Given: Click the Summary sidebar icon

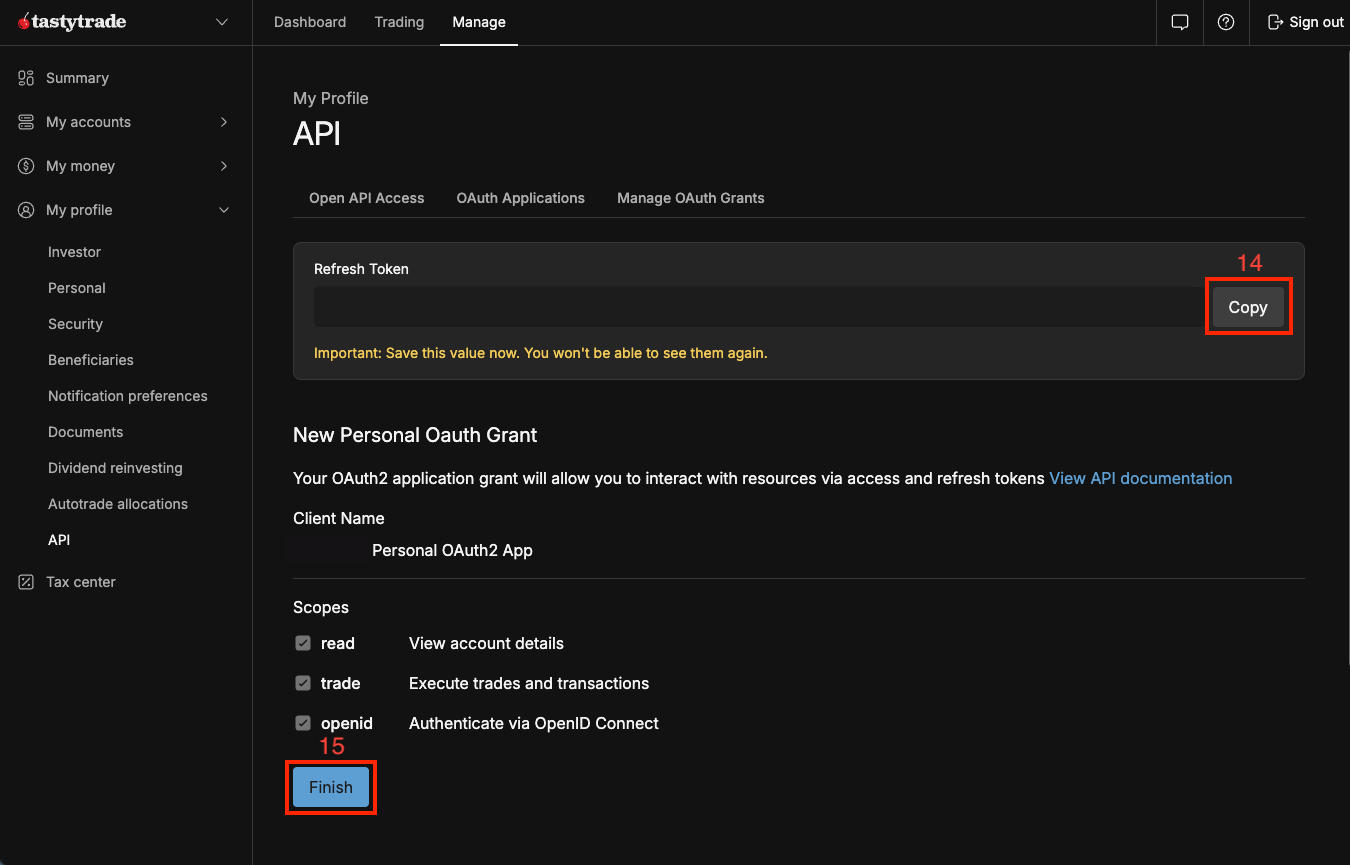Looking at the screenshot, I should click(x=26, y=78).
